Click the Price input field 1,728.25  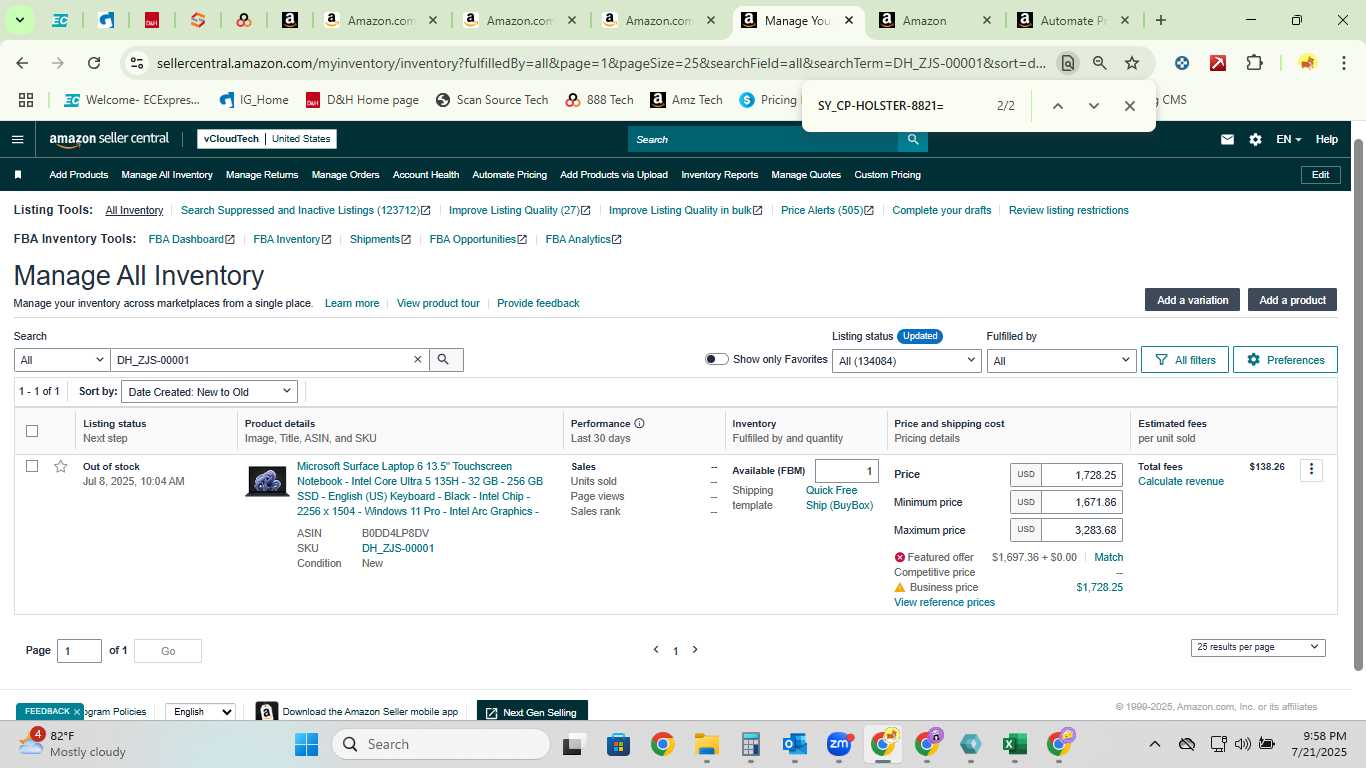1081,475
